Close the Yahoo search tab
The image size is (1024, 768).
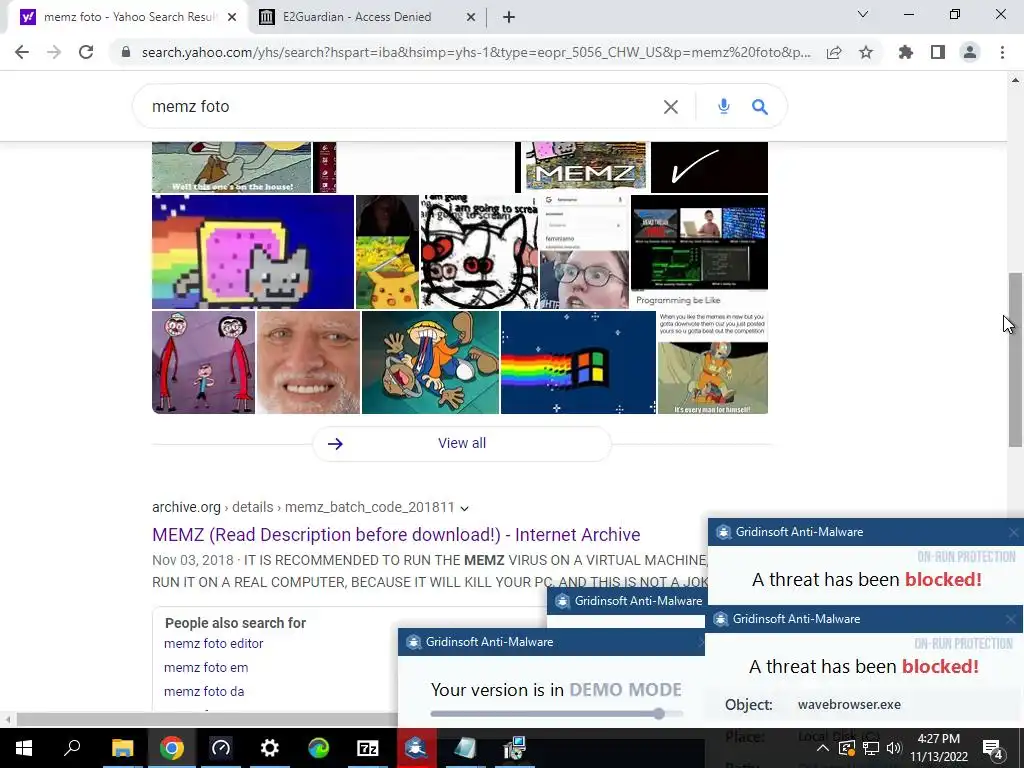232,18
